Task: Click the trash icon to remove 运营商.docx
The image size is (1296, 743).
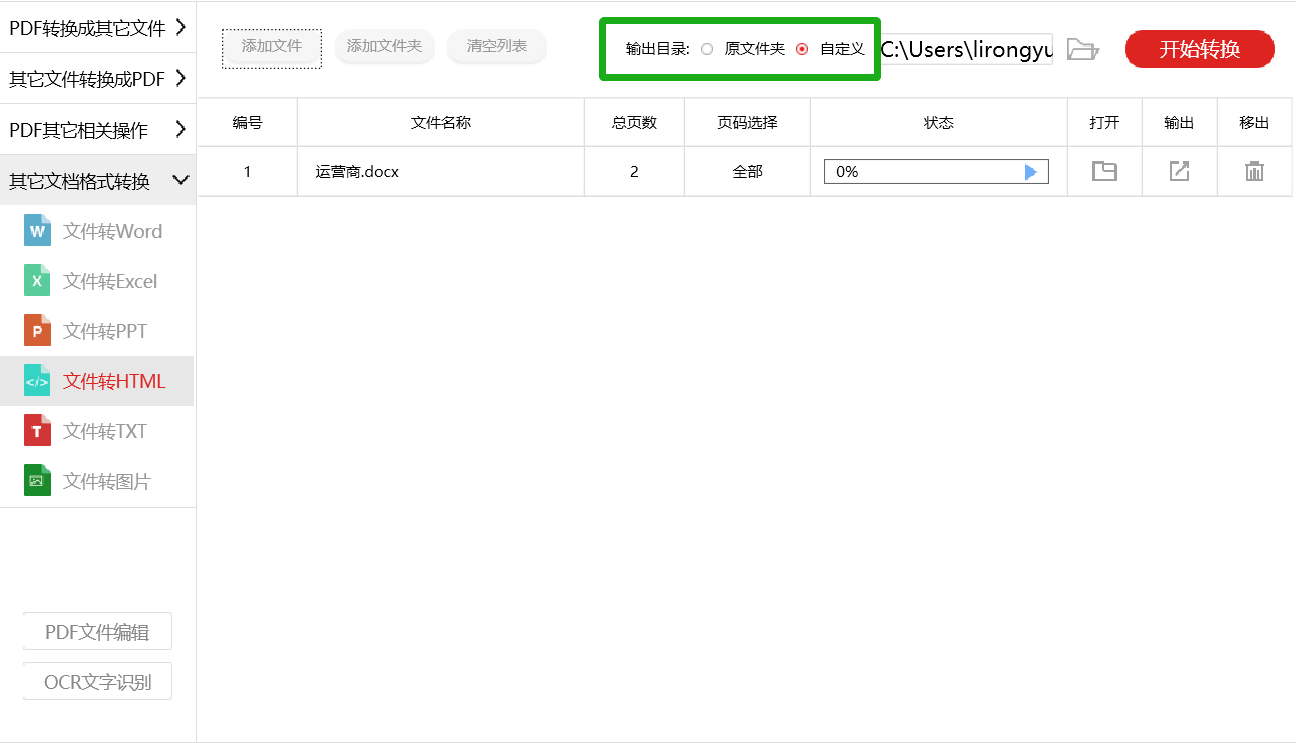Action: pyautogui.click(x=1254, y=171)
